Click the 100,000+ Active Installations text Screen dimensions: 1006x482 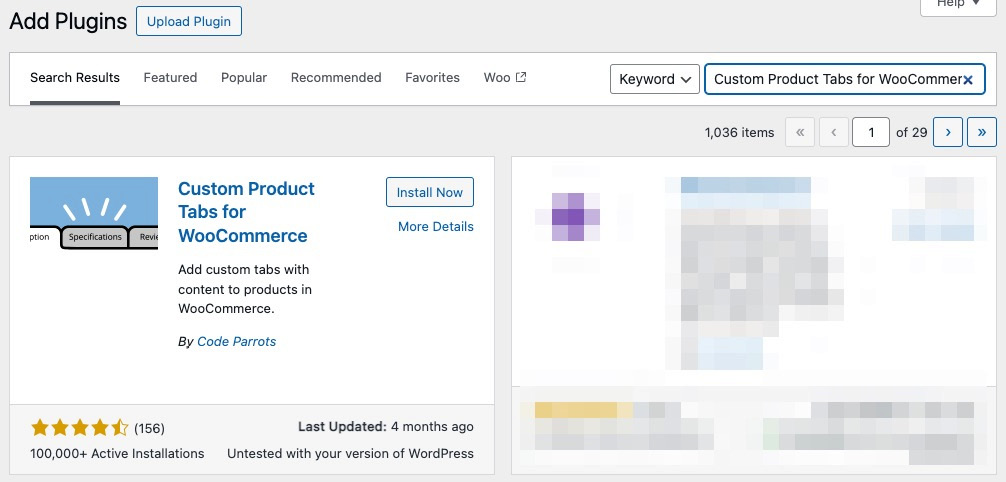click(117, 453)
